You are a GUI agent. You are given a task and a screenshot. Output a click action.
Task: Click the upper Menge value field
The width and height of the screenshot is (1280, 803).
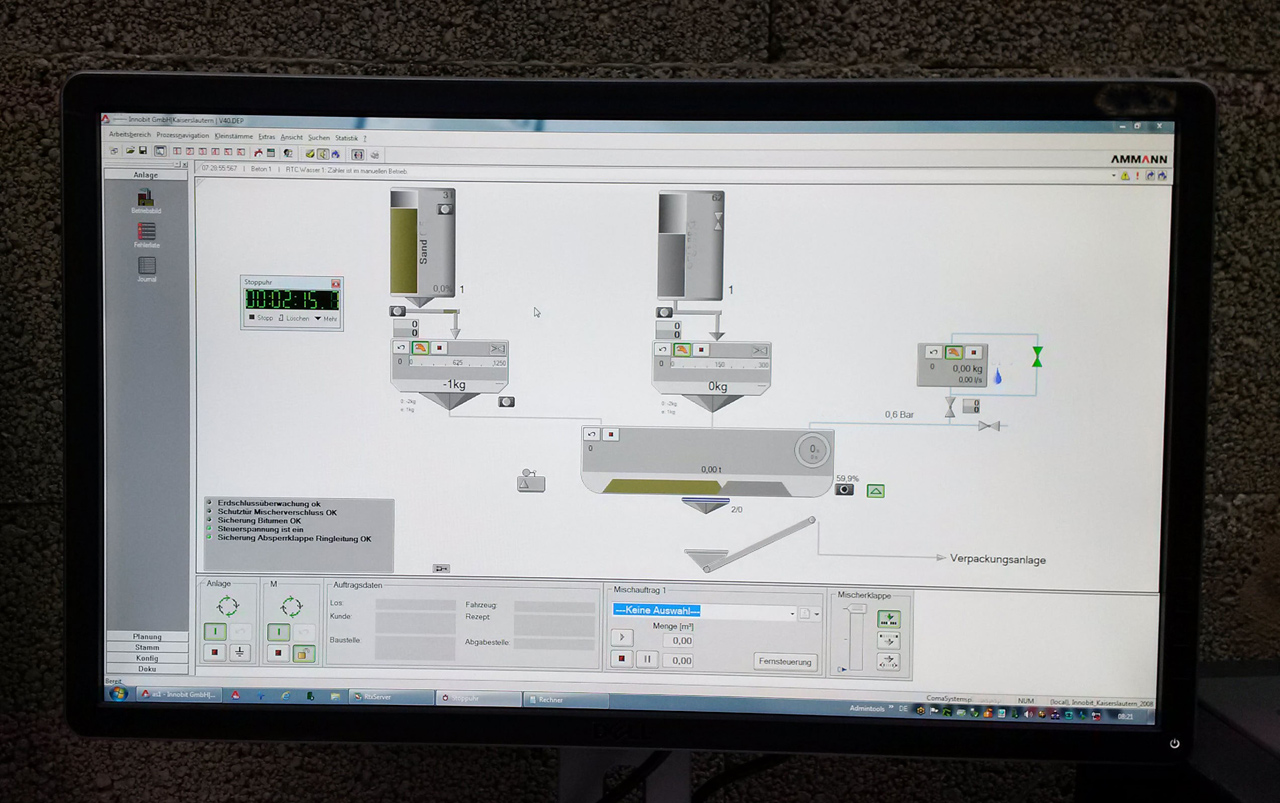point(679,641)
